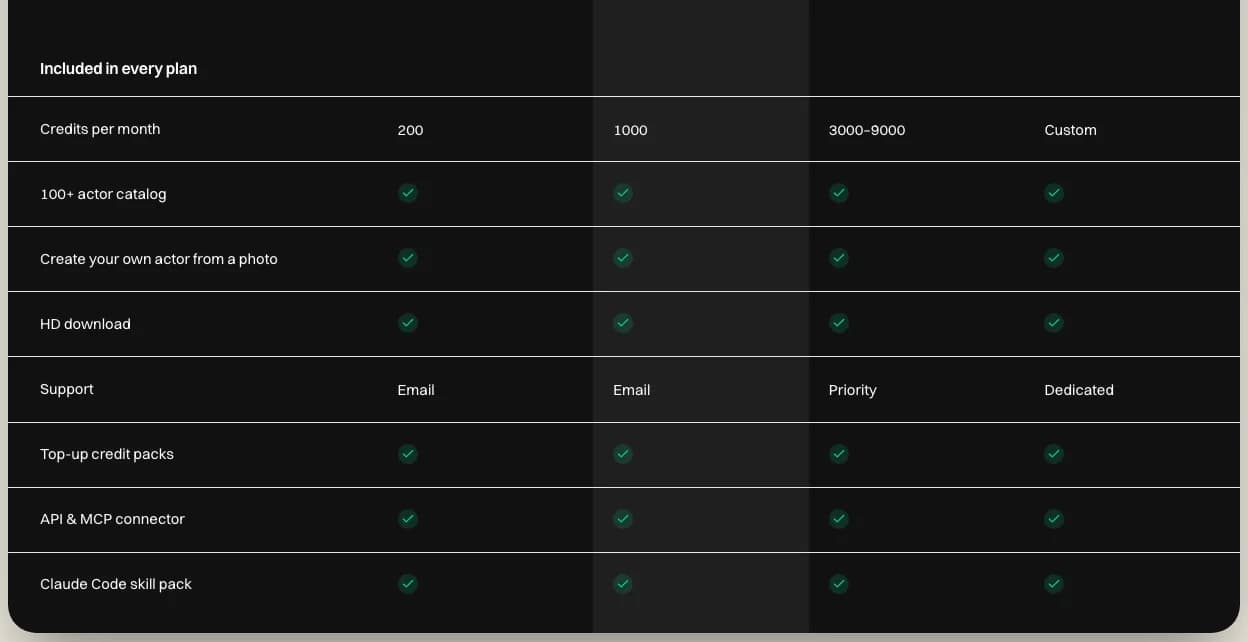Click the 100+ actor catalog checkmark, 200-credit column

pyautogui.click(x=408, y=193)
